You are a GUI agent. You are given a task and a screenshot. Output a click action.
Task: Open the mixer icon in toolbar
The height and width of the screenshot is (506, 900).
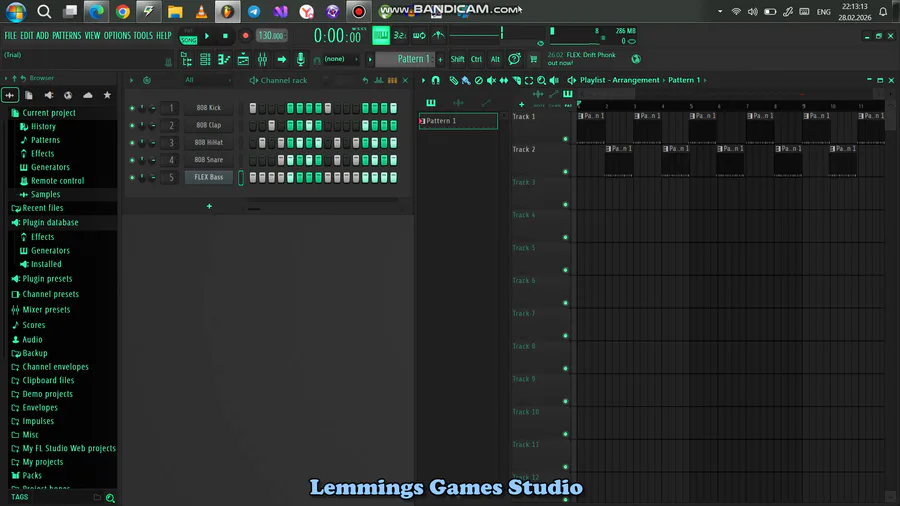pos(262,59)
